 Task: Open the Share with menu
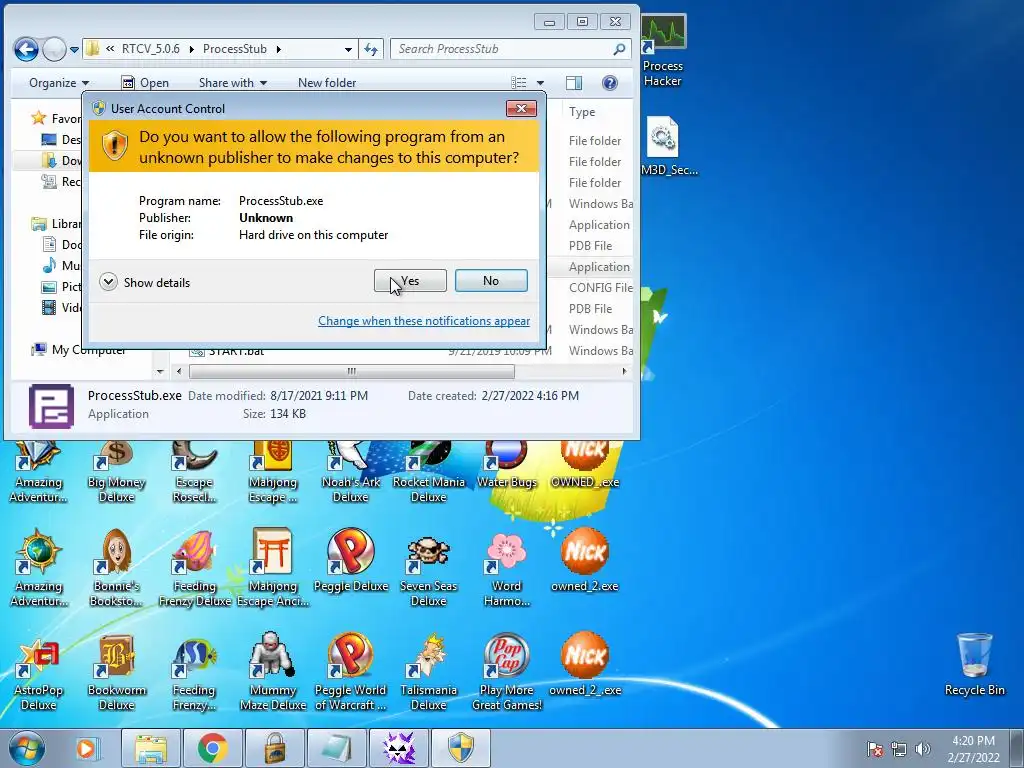tap(232, 83)
